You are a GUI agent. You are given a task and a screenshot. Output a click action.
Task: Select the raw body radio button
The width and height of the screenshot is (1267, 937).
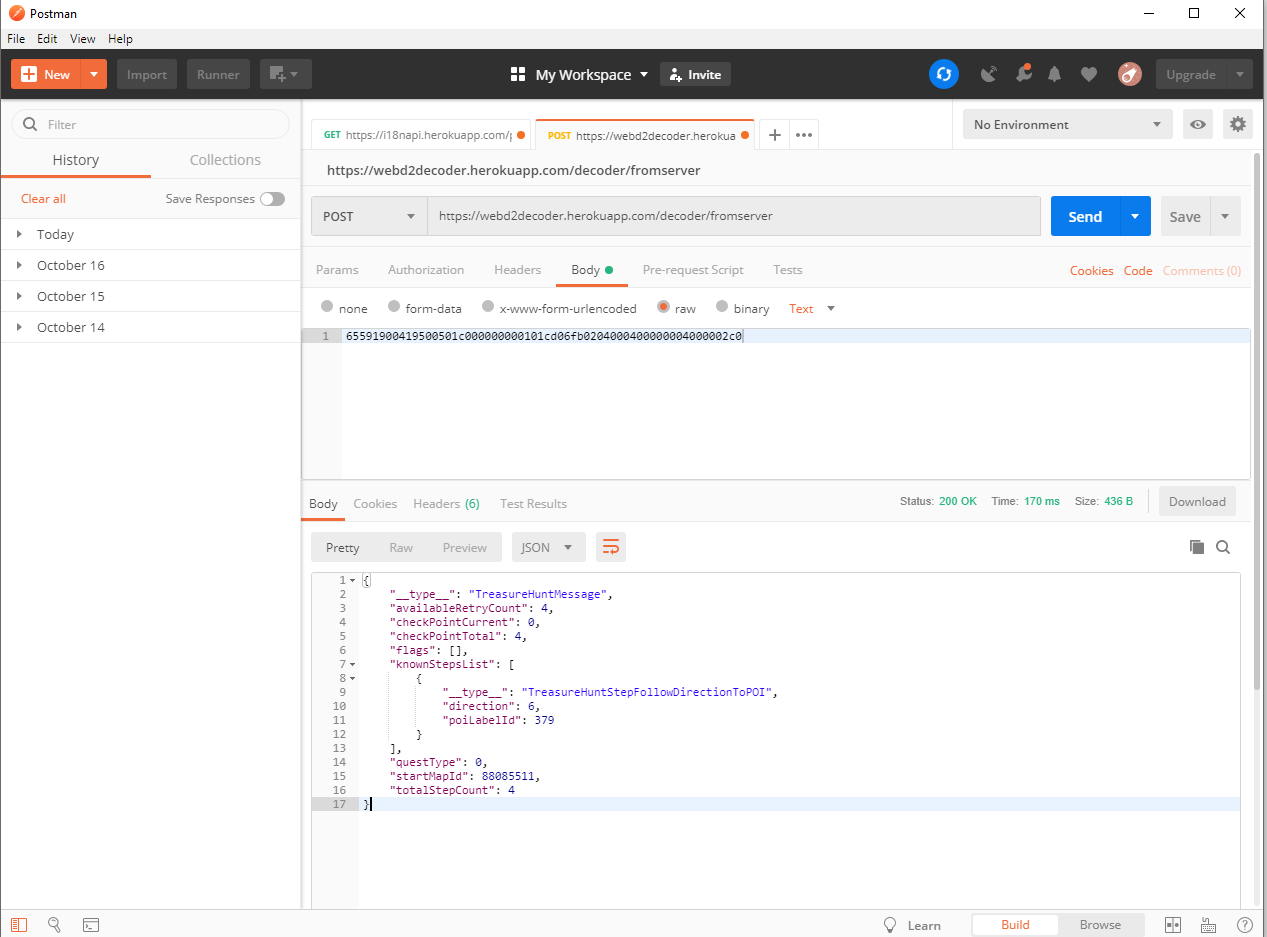(x=663, y=307)
